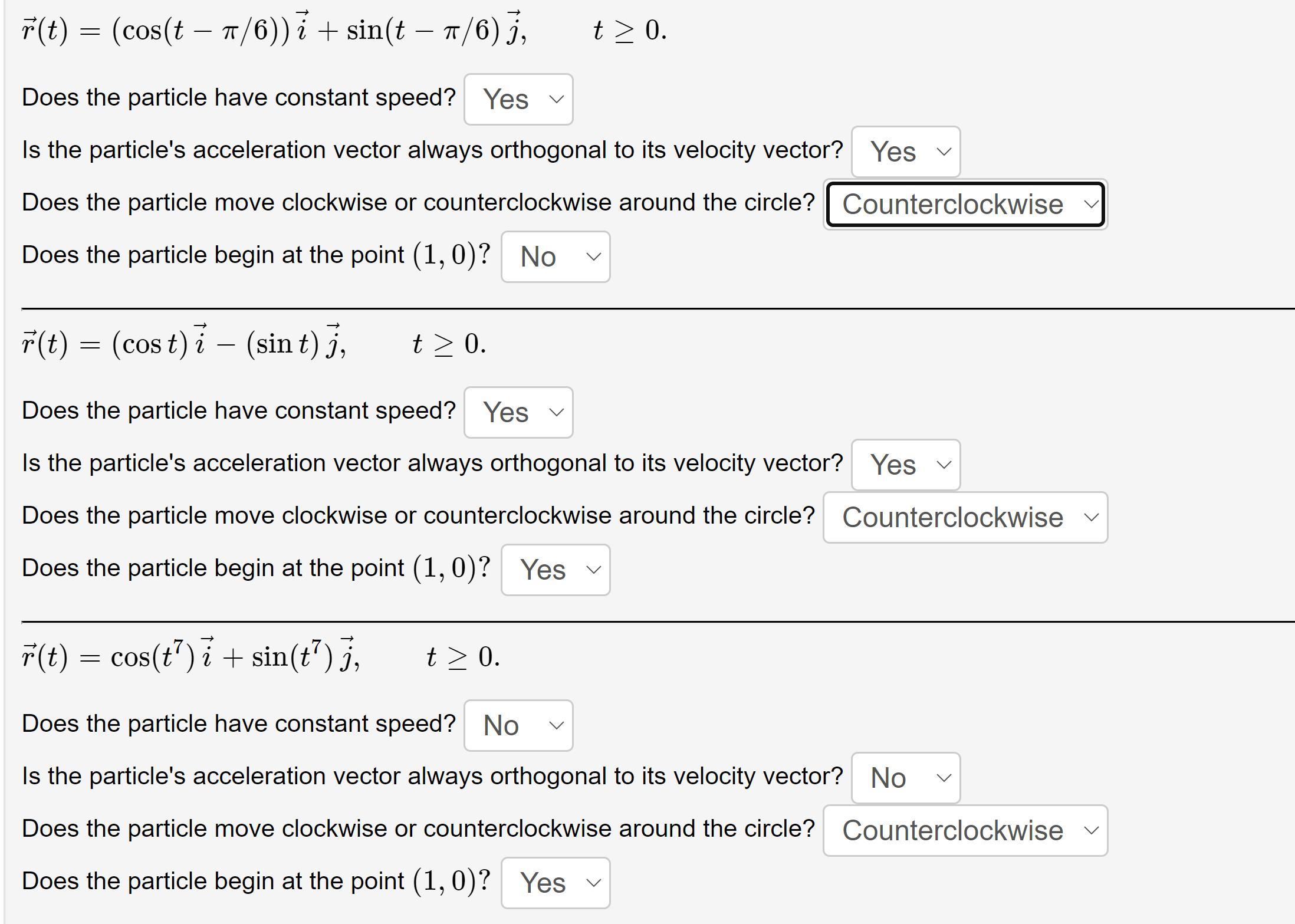This screenshot has height=924, width=1295.
Task: Expand direction dropdown for the t⁷ equation
Action: pyautogui.click(x=965, y=830)
